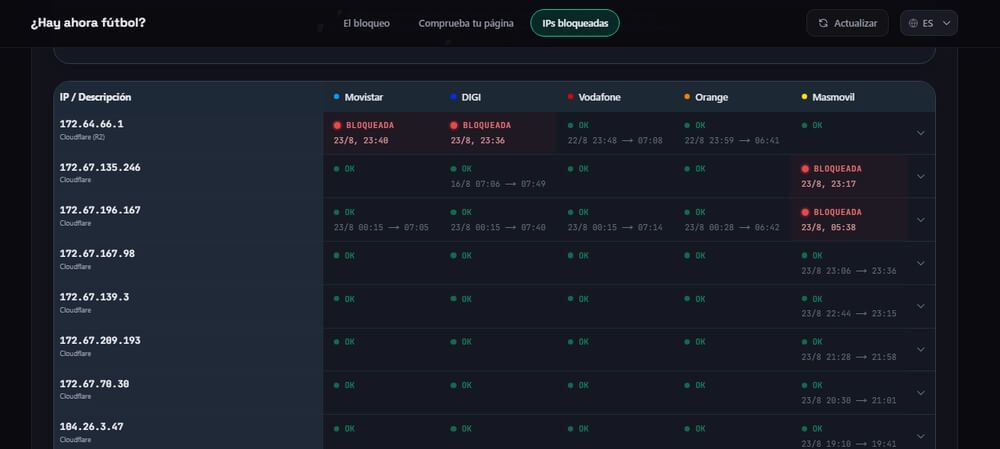Click the IP address 172.67.209.193
Viewport: 1000px width, 449px height.
click(x=100, y=340)
